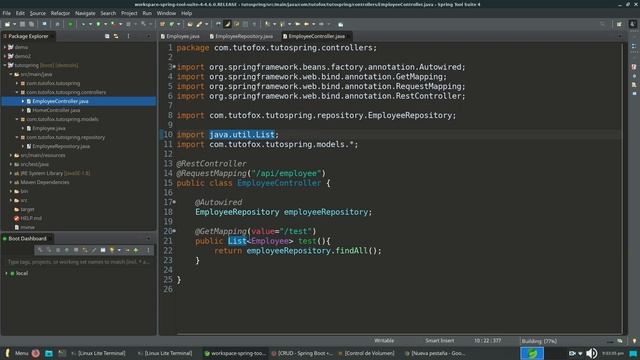
Task: Open the Project menu
Action: pyautogui.click(x=129, y=13)
